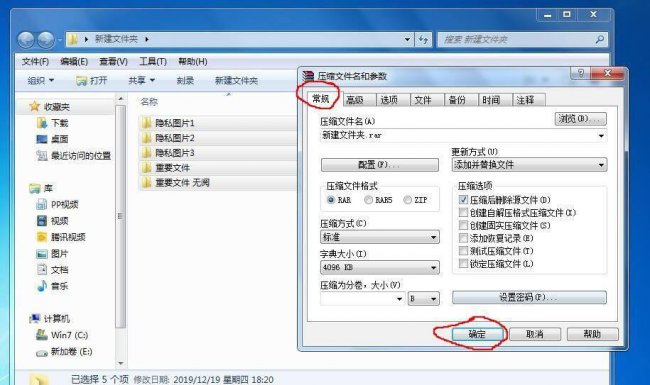Click the 库 library icon
Image resolution: width=650 pixels, height=385 pixels.
pos(35,188)
